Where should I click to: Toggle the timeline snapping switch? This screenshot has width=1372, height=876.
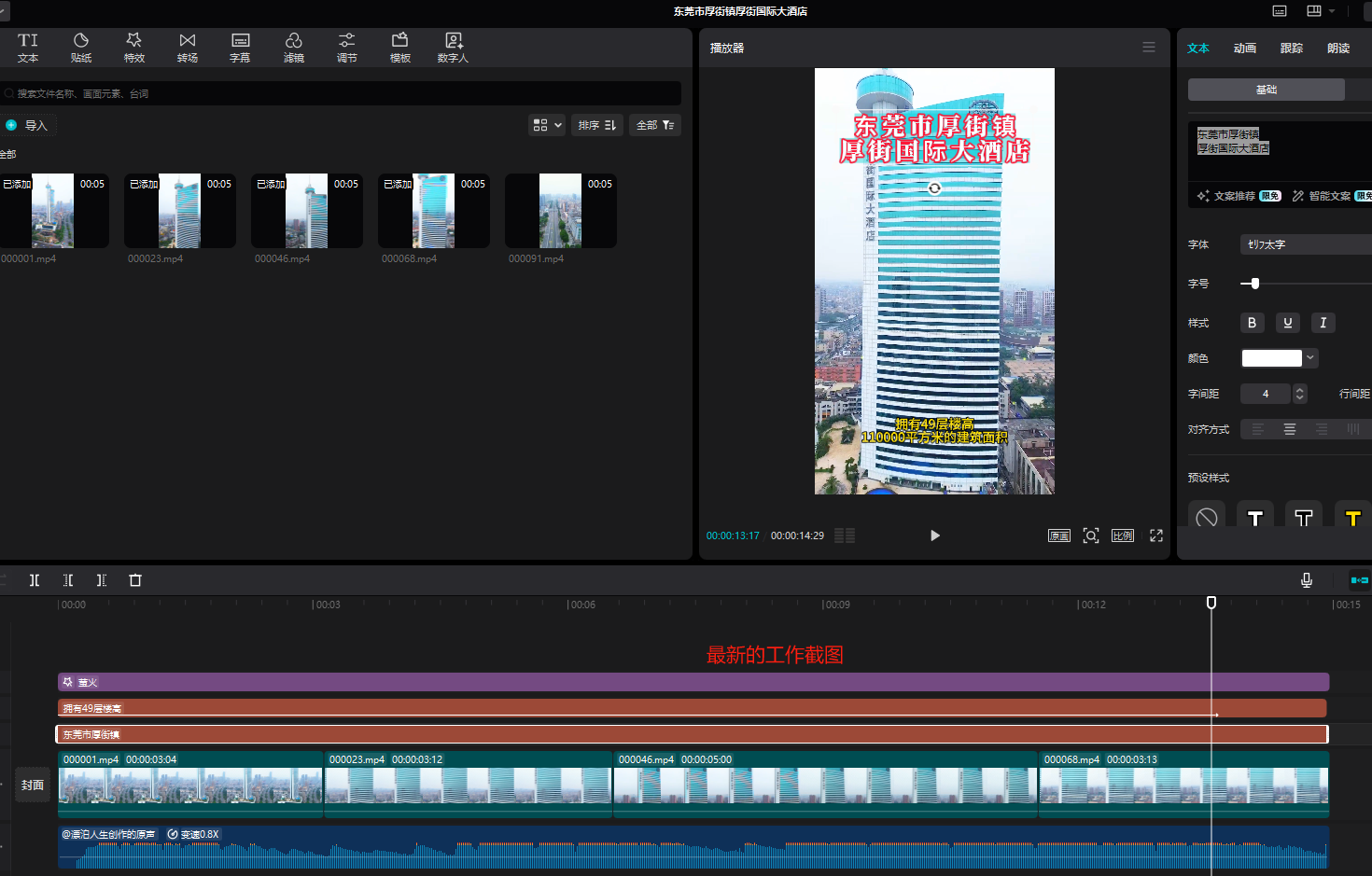click(1360, 580)
